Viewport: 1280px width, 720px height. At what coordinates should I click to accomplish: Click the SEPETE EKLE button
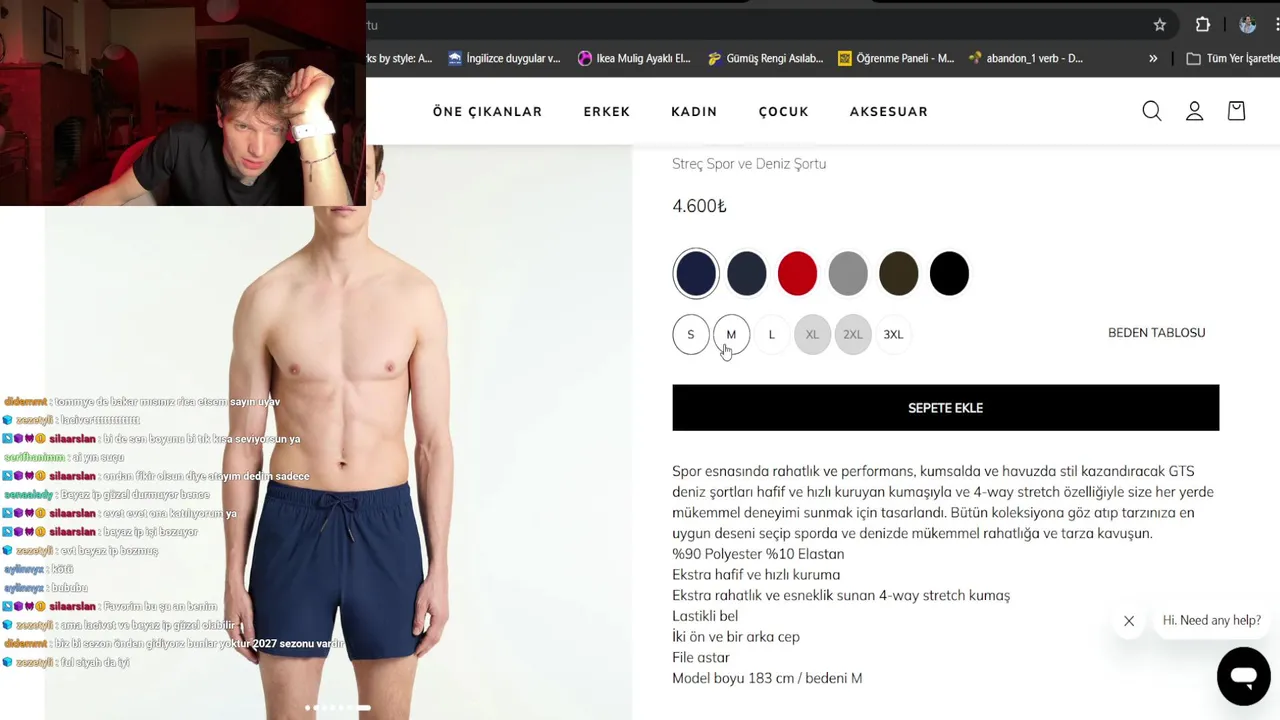[x=945, y=408]
